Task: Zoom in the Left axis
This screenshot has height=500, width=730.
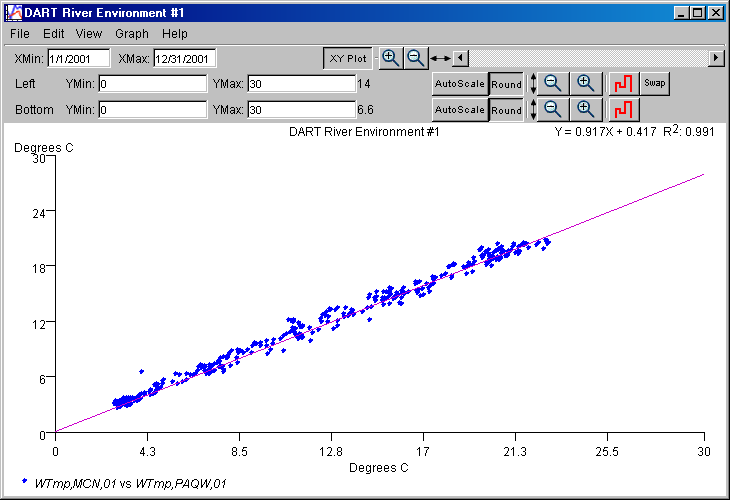Action: 586,83
